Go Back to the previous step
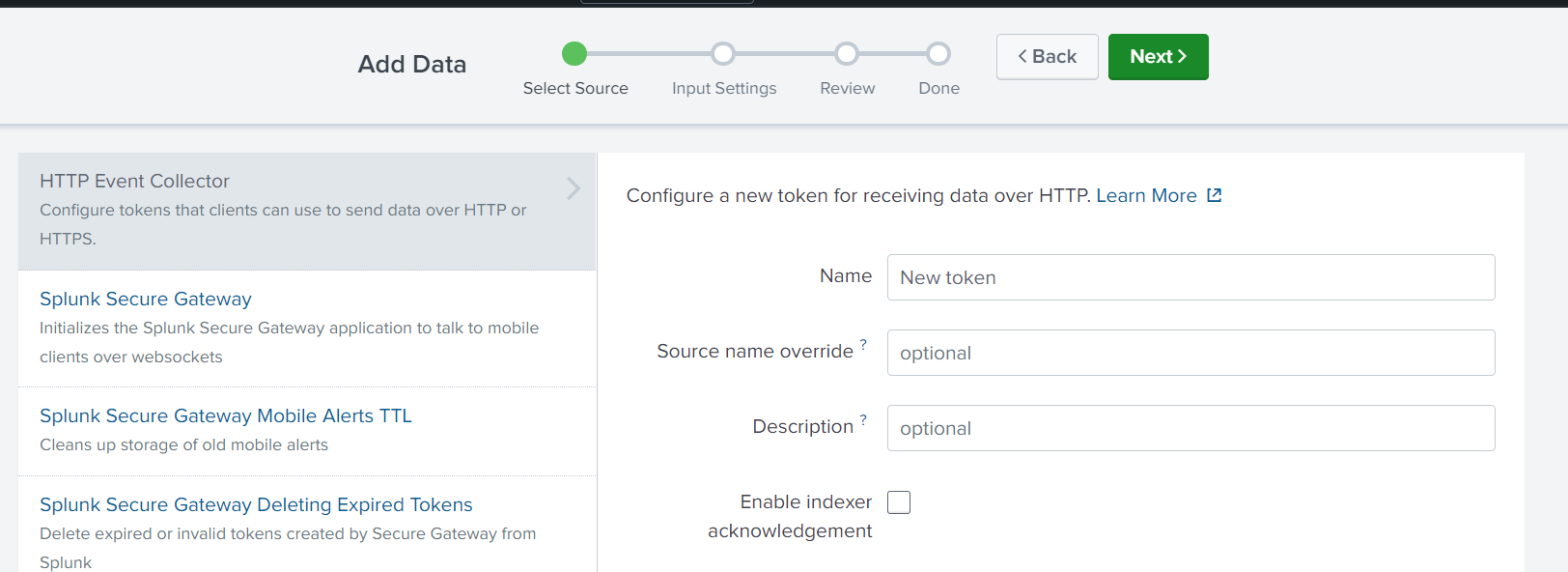1568x572 pixels. (1048, 57)
